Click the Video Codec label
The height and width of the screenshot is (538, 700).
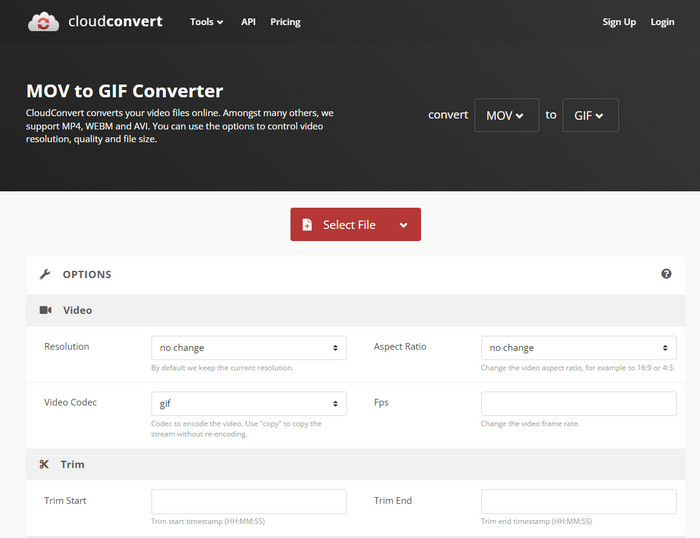(70, 402)
